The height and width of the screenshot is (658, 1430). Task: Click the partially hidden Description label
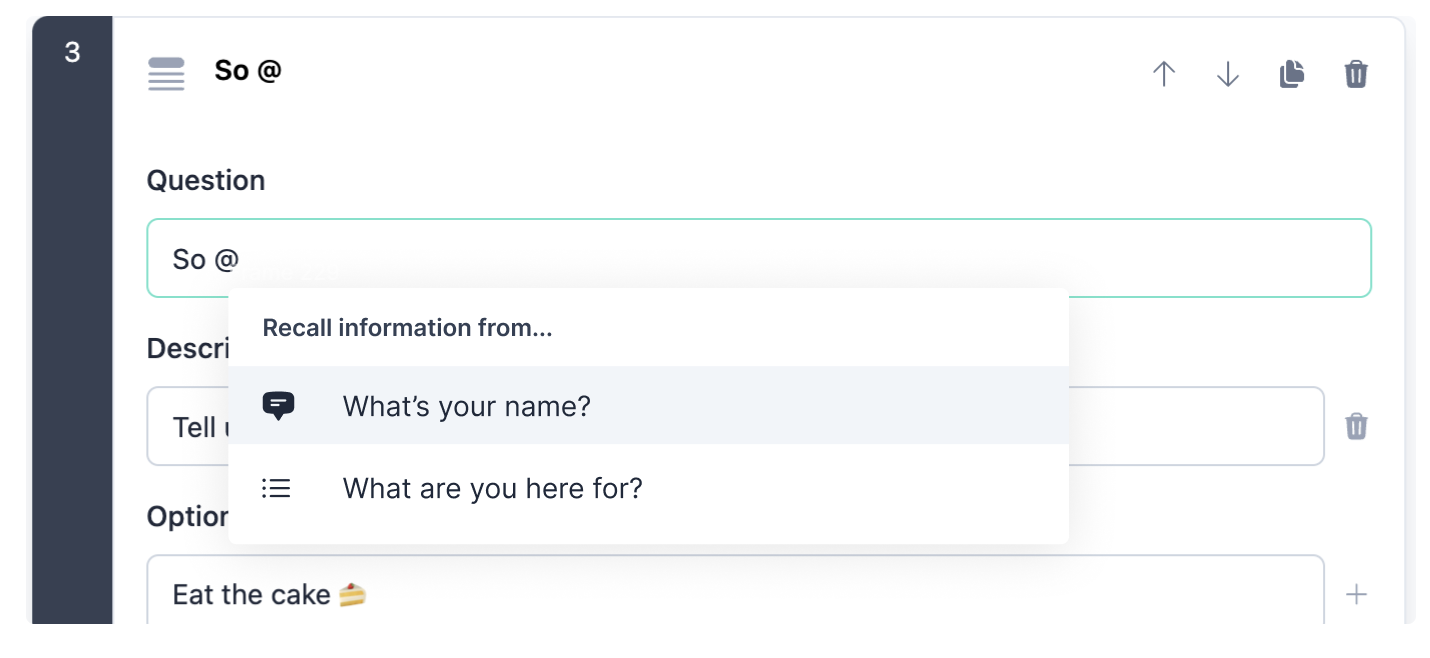coord(188,348)
